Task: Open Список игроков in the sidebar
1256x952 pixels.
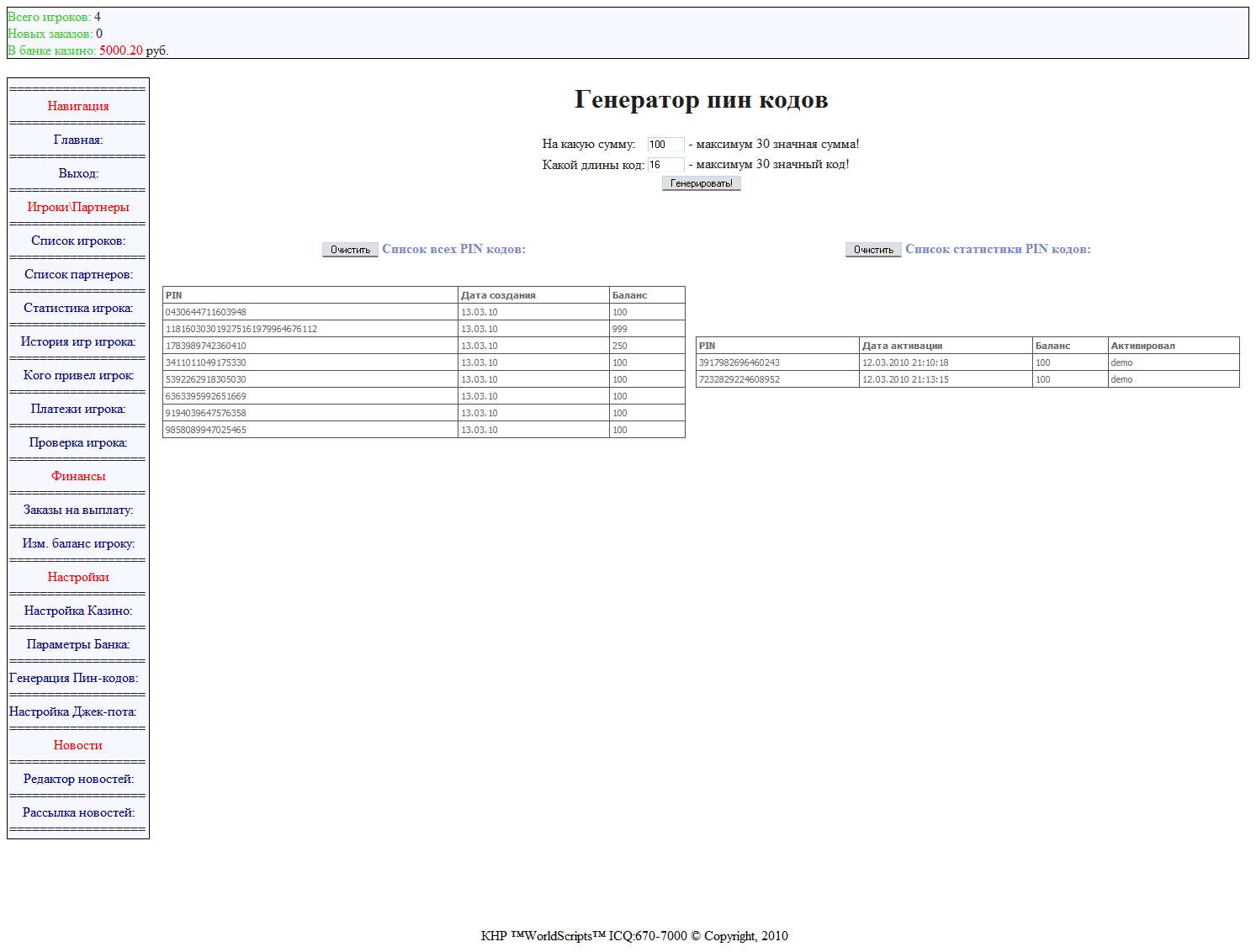Action: (78, 241)
